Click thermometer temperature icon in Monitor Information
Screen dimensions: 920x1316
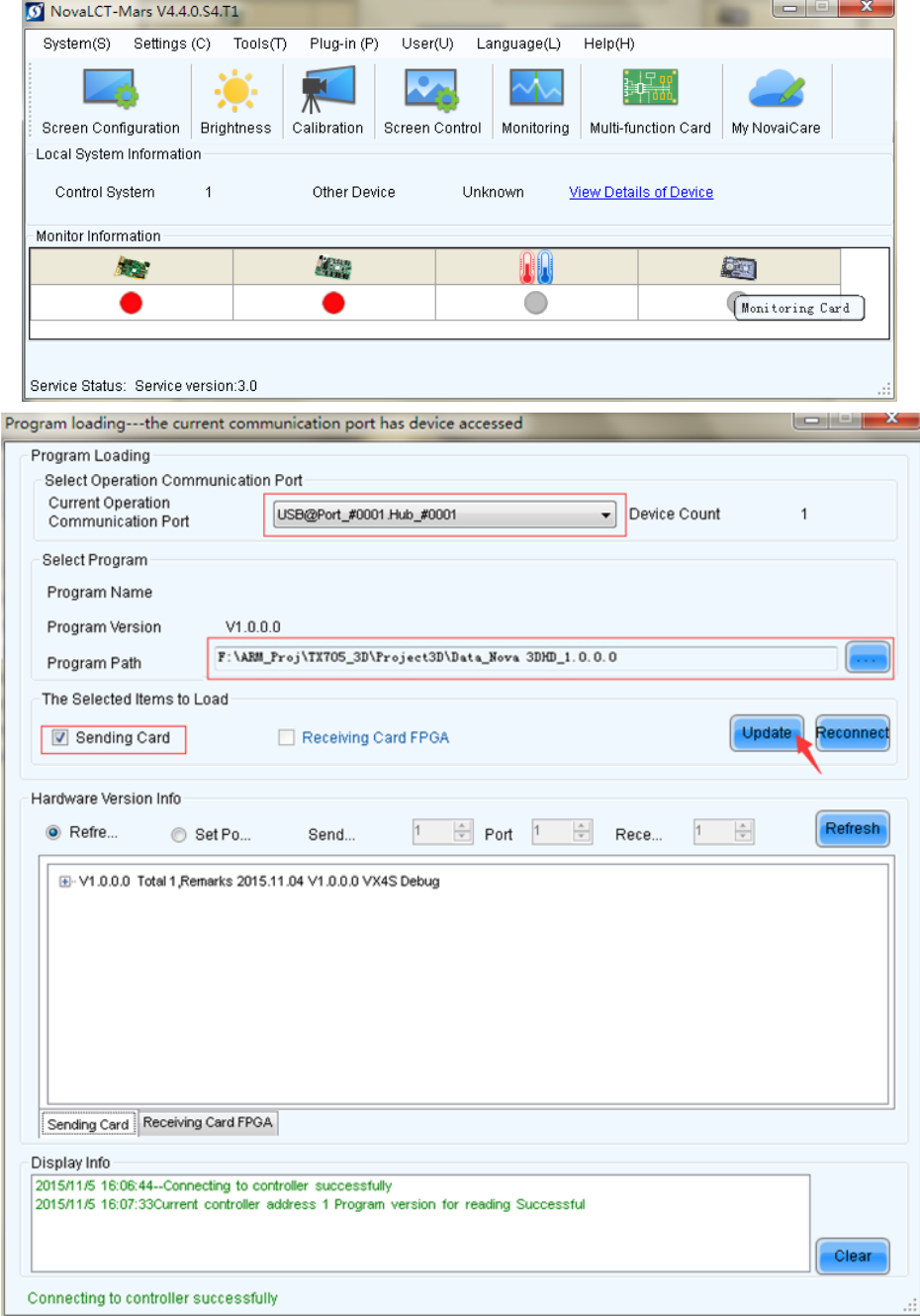pyautogui.click(x=536, y=267)
